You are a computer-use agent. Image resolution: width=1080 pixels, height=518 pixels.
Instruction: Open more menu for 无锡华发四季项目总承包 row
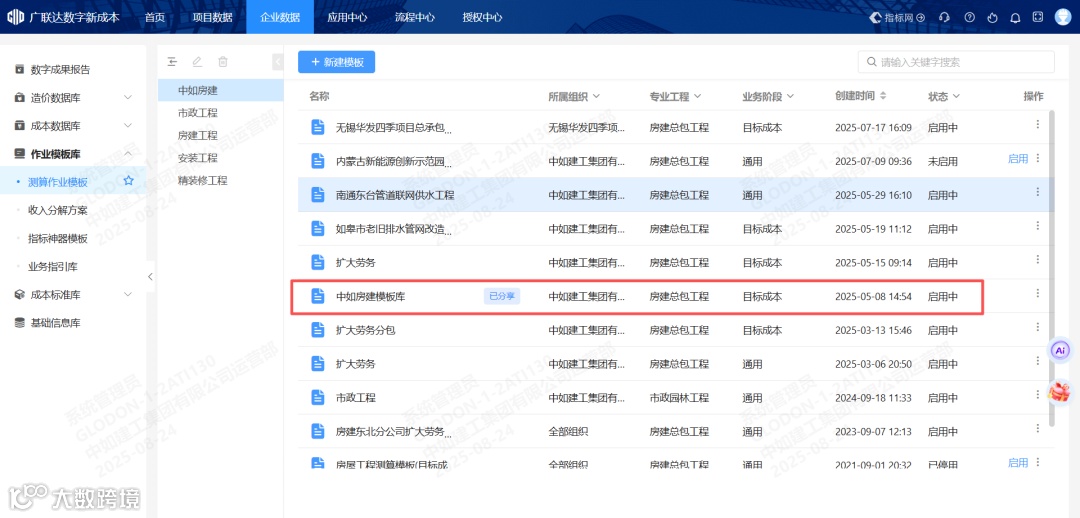(x=1037, y=124)
